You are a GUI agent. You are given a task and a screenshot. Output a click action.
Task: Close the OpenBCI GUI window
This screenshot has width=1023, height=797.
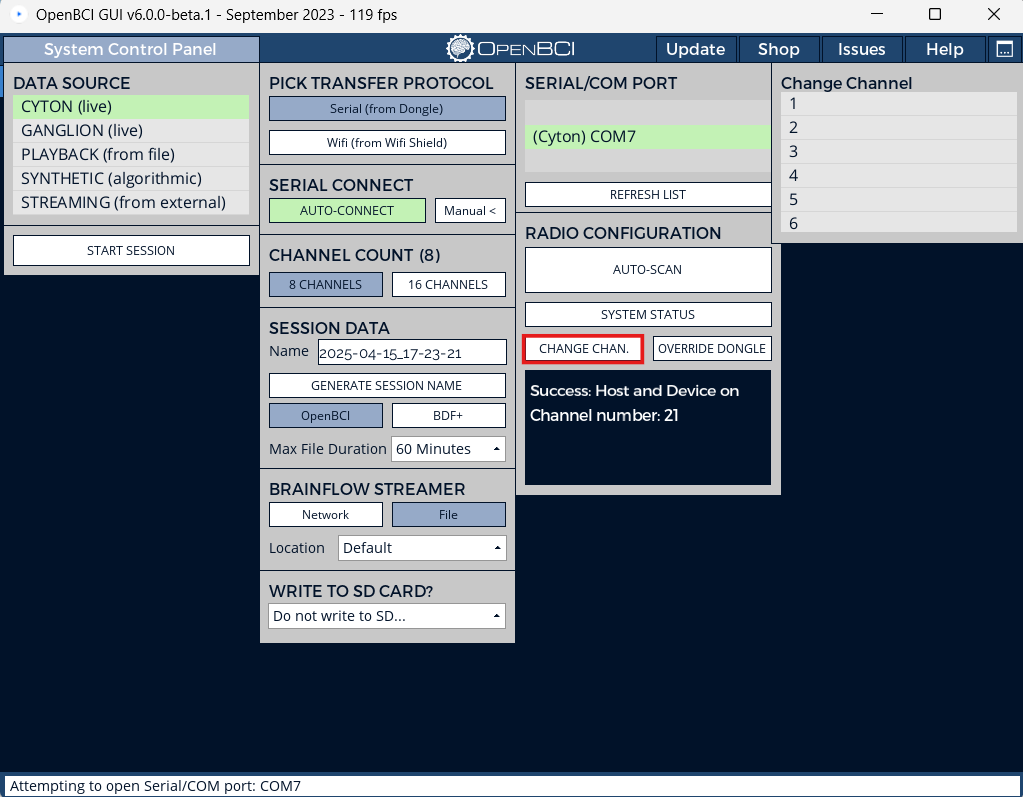[994, 14]
